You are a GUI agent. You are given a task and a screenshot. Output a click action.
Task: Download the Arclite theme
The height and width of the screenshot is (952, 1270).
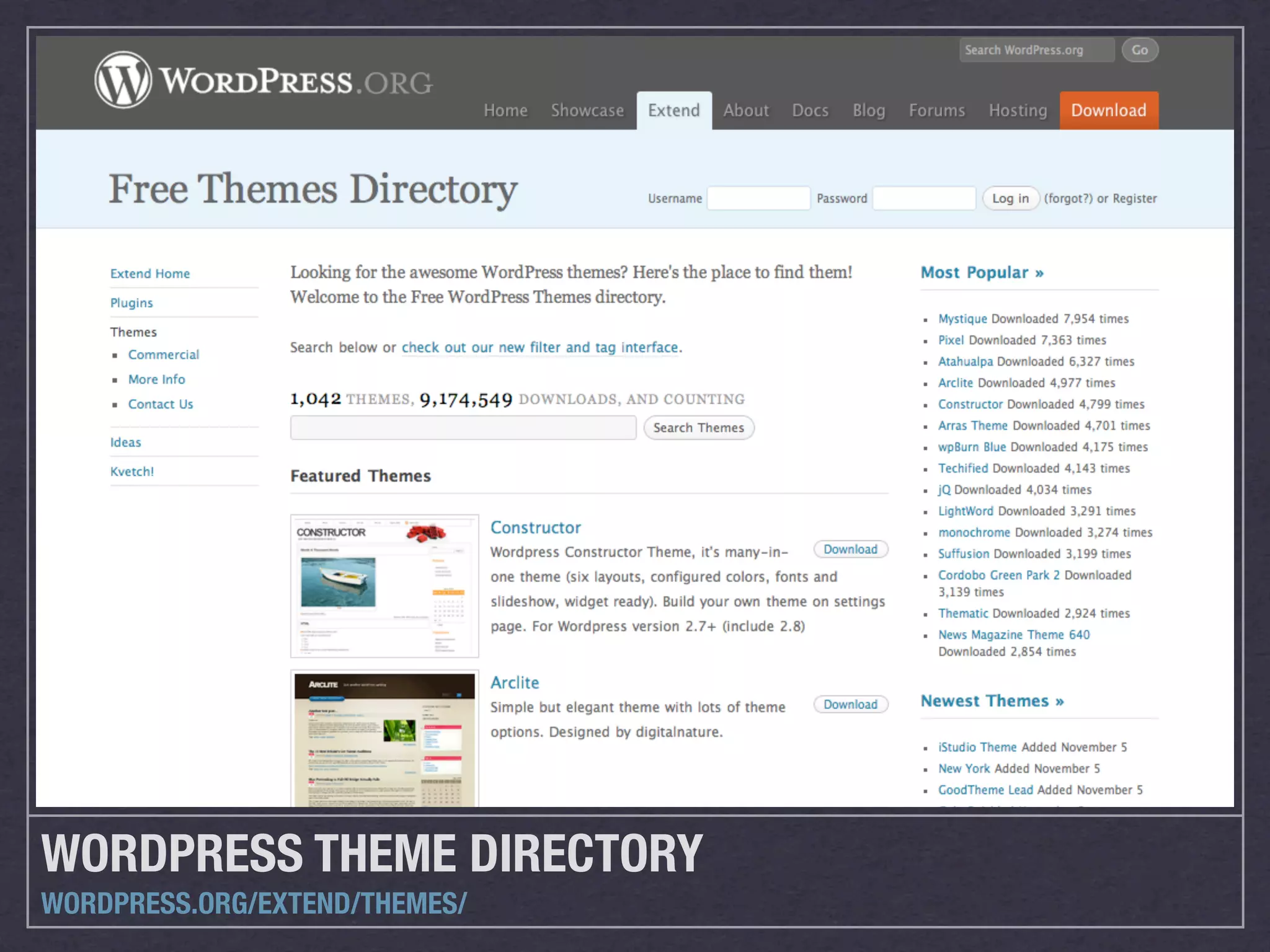tap(851, 704)
